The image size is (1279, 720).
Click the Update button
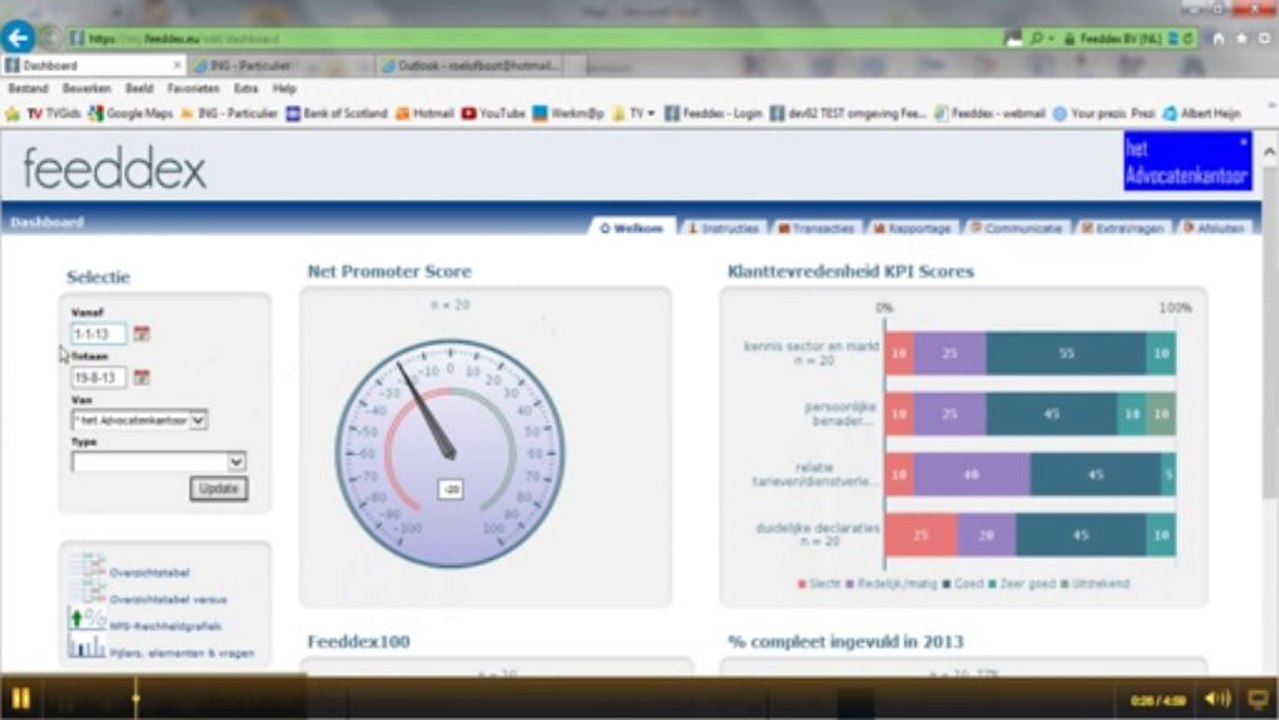click(x=218, y=489)
